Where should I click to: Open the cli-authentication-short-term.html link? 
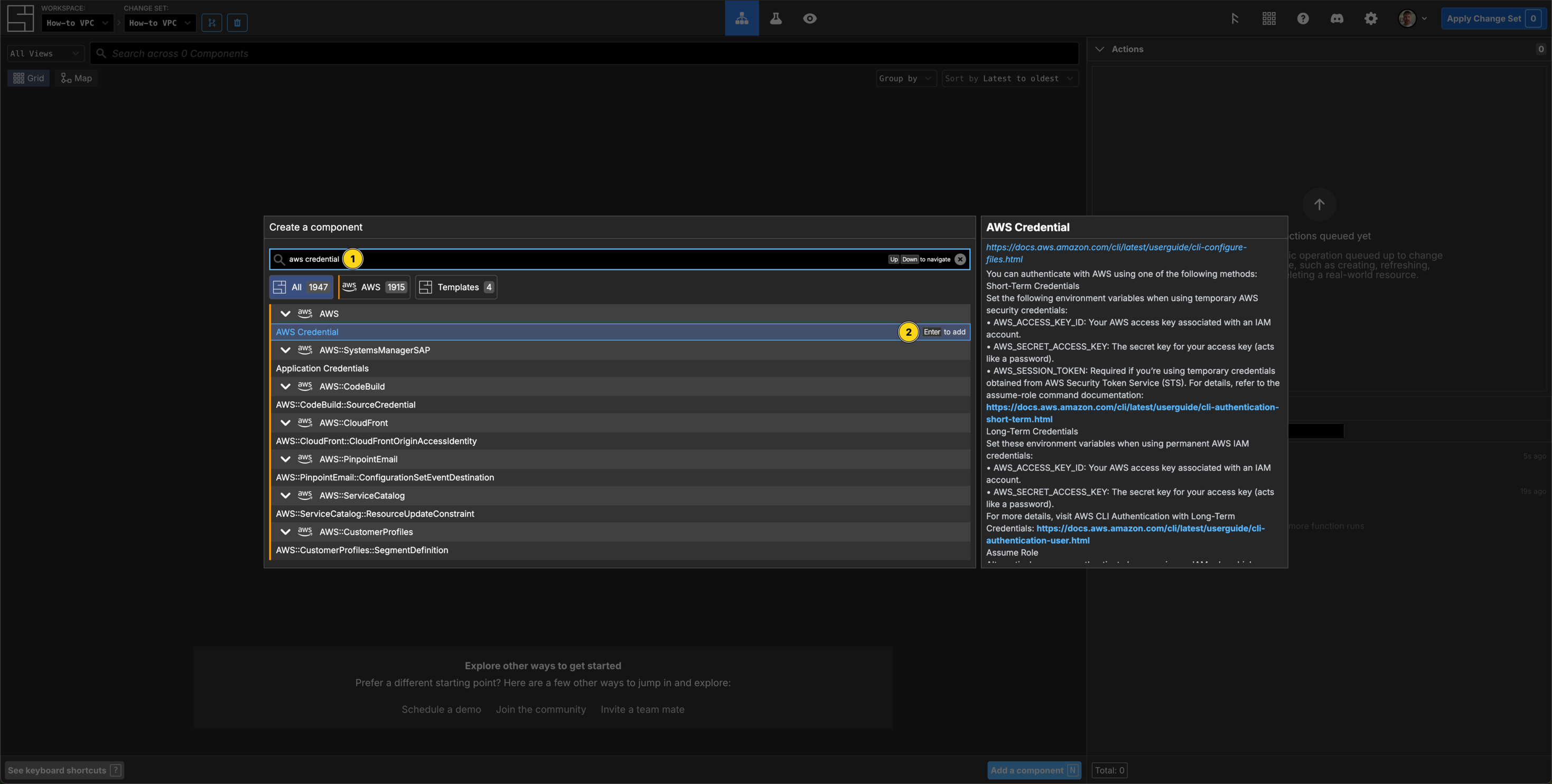(x=1132, y=413)
